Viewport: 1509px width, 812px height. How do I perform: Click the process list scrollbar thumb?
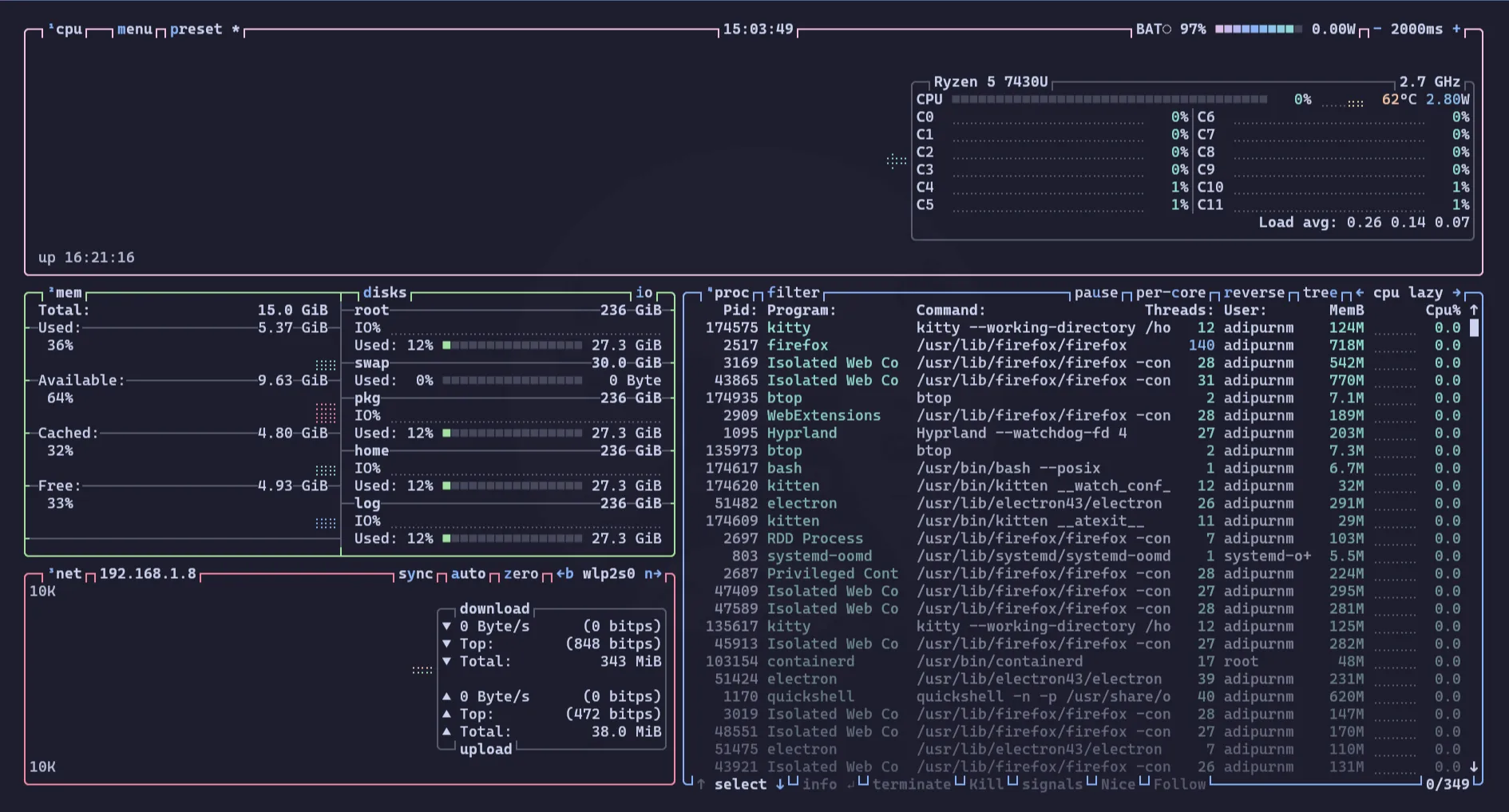1474,327
